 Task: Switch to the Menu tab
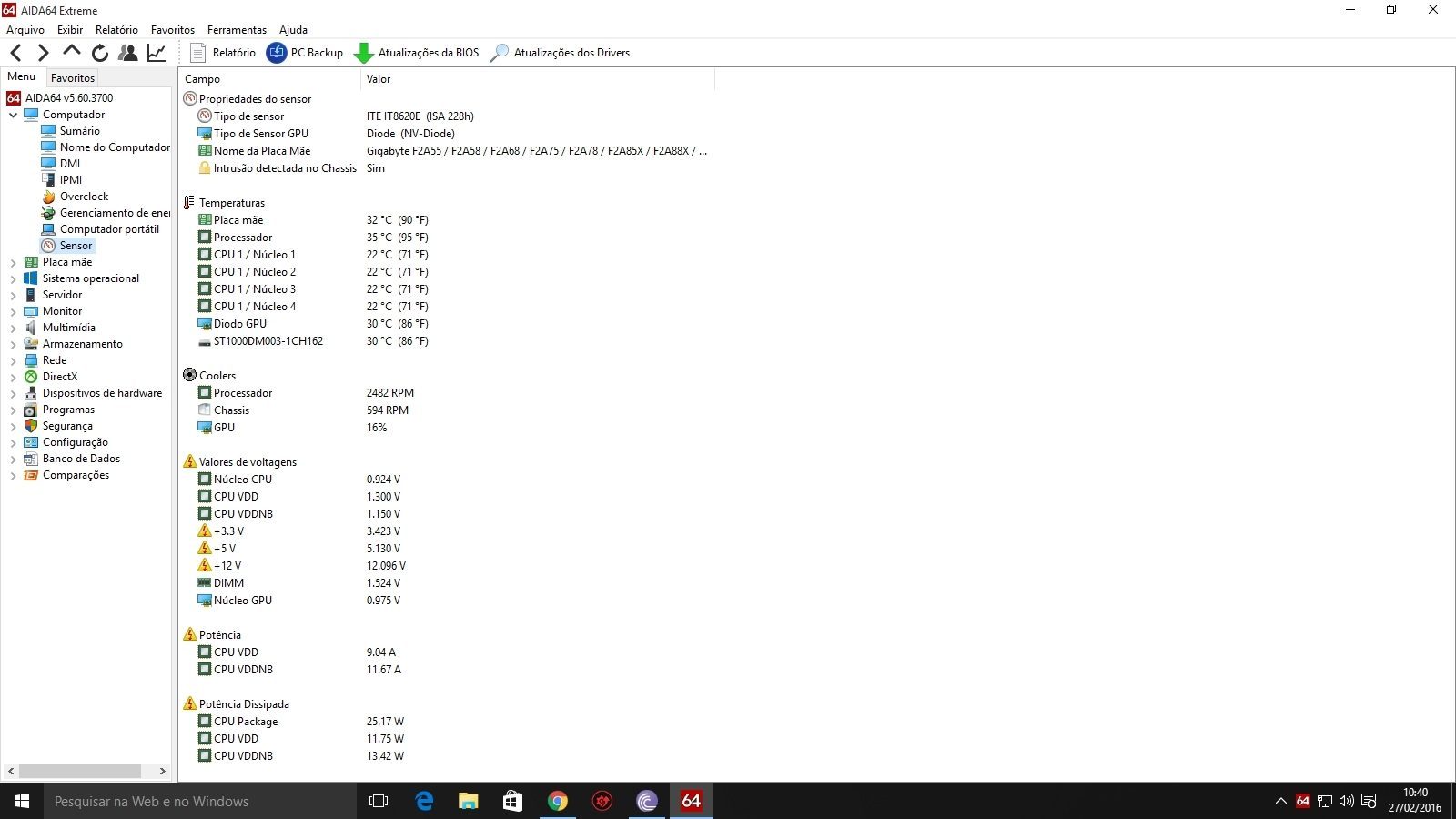22,76
